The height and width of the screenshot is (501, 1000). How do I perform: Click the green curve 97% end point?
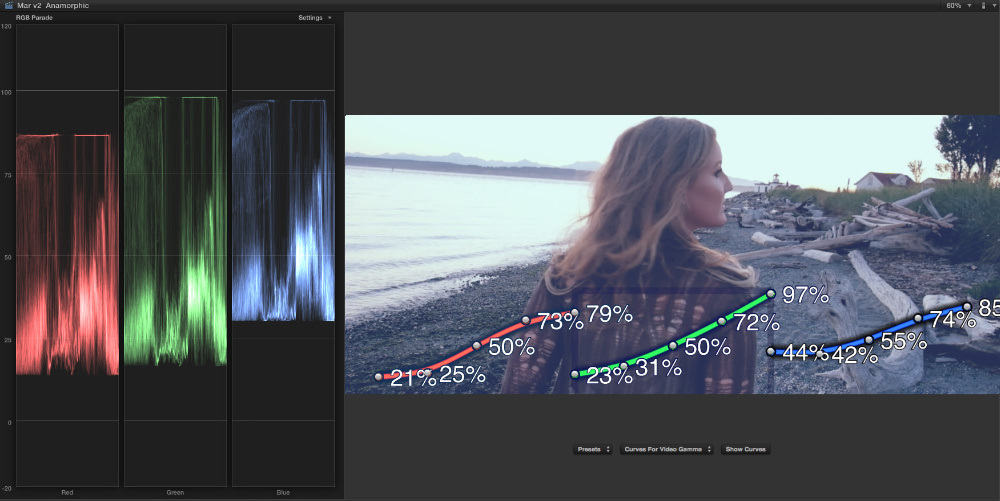pyautogui.click(x=771, y=294)
